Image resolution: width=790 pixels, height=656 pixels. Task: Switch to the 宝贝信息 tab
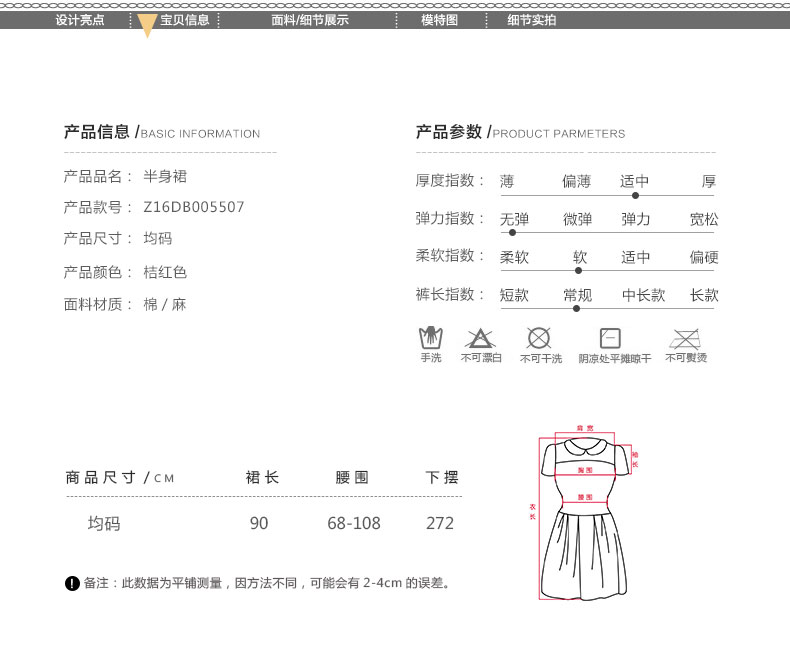185,20
